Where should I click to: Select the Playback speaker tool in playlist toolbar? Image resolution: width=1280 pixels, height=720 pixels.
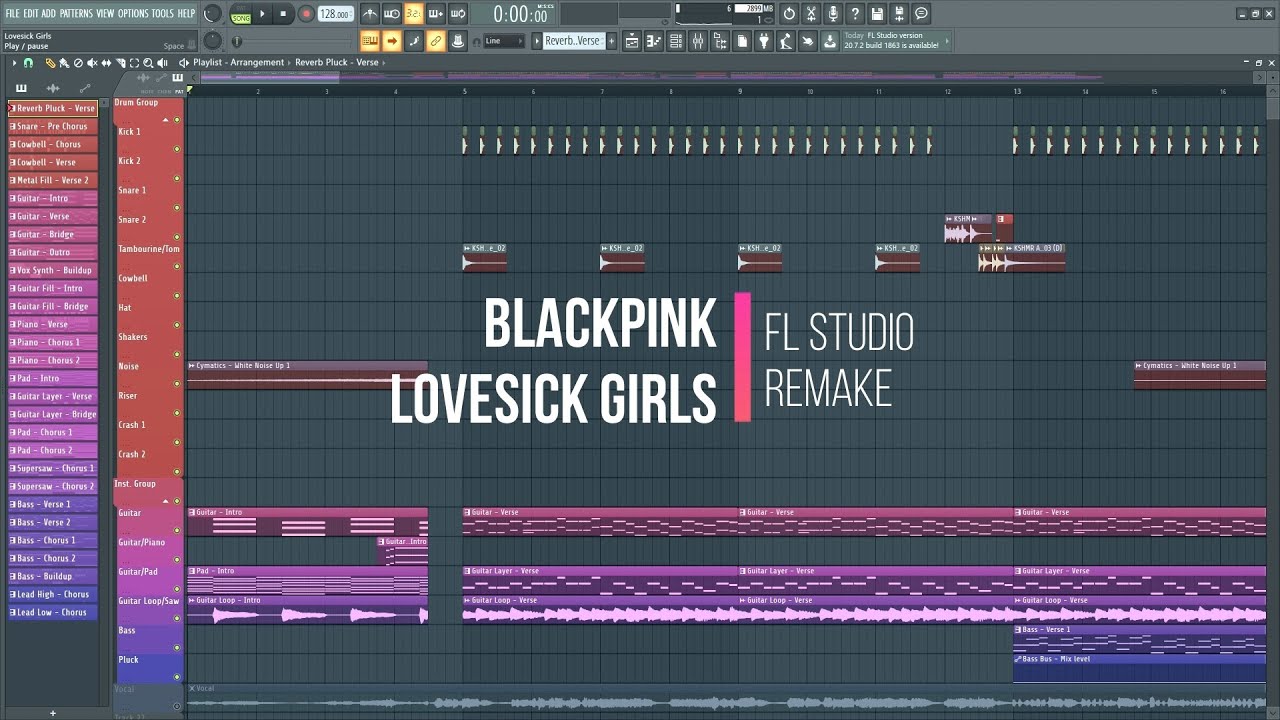coord(162,63)
